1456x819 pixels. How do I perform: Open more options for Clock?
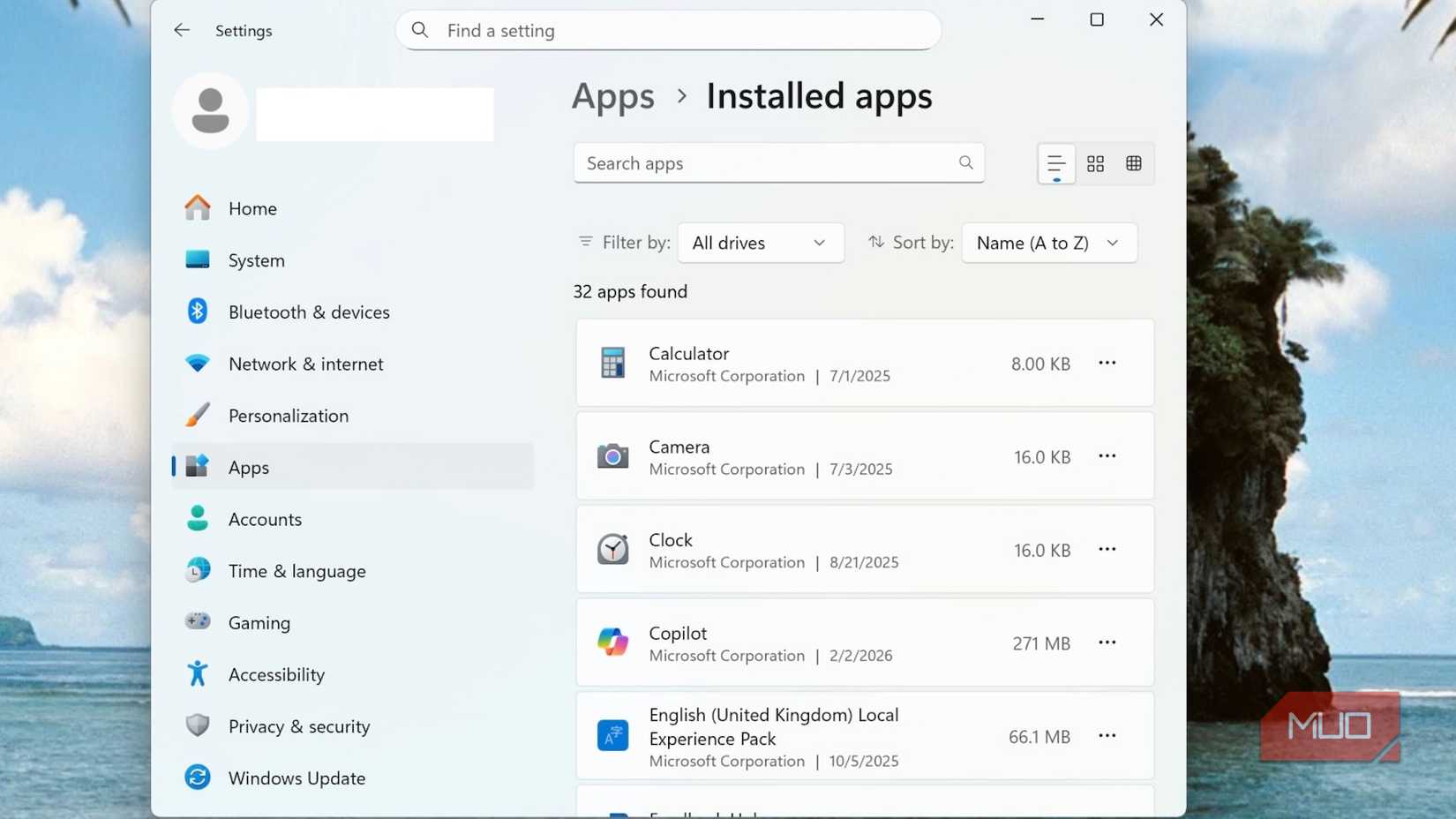point(1107,550)
